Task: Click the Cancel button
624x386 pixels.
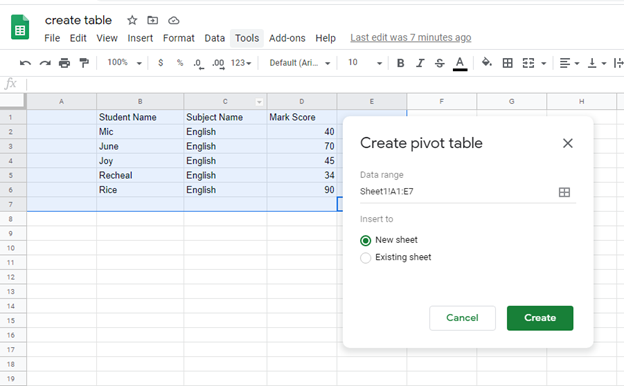Action: click(462, 318)
